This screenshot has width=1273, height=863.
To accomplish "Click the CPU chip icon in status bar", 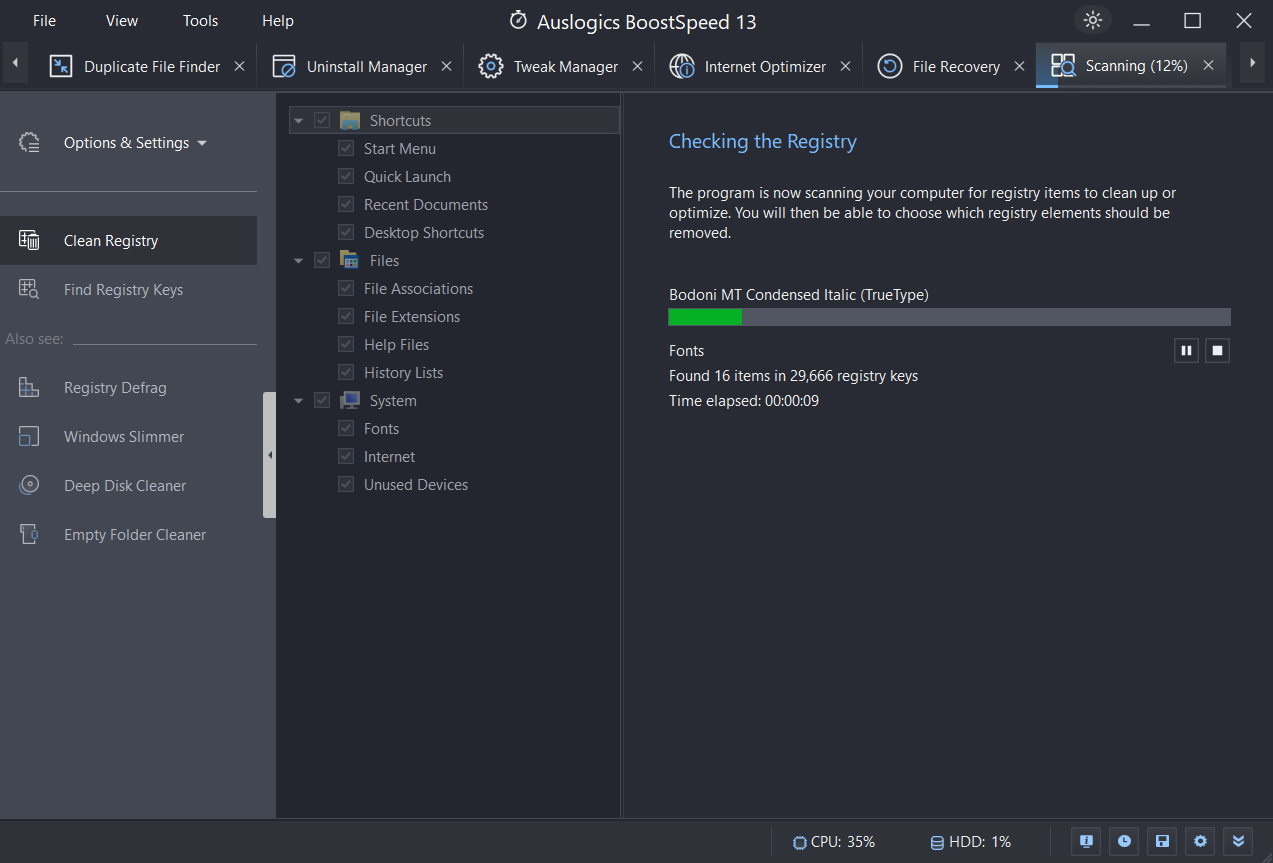I will [799, 842].
